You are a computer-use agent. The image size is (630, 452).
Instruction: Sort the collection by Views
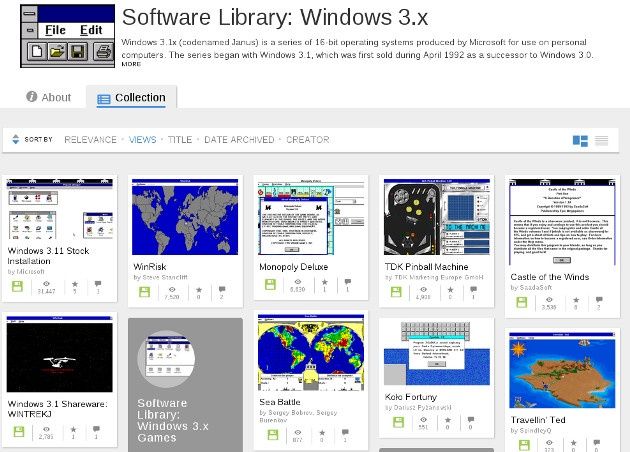coord(142,140)
